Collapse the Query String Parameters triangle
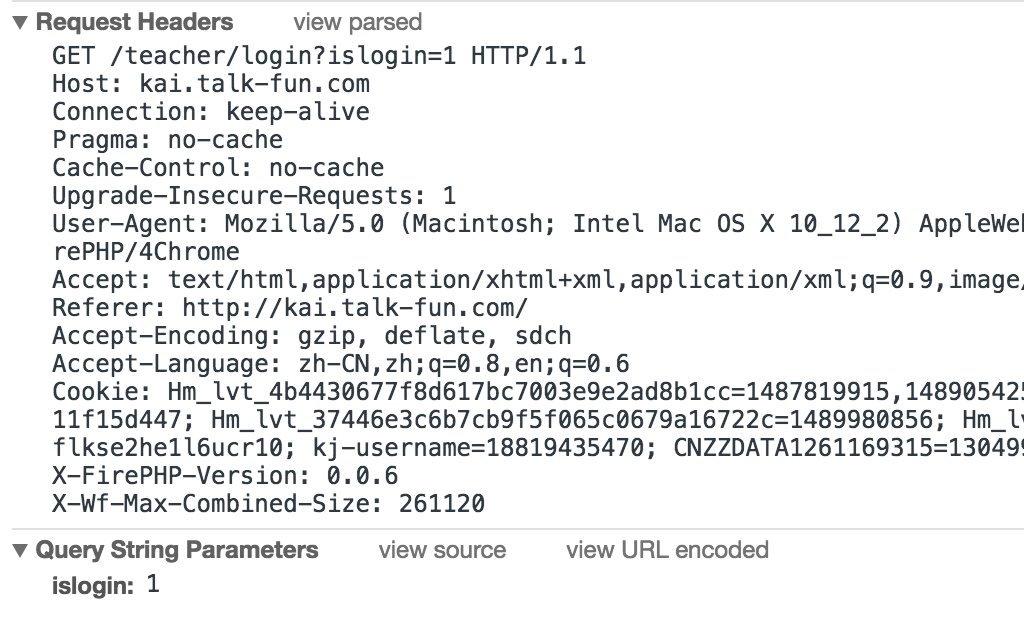This screenshot has height=626, width=1024. 20,551
